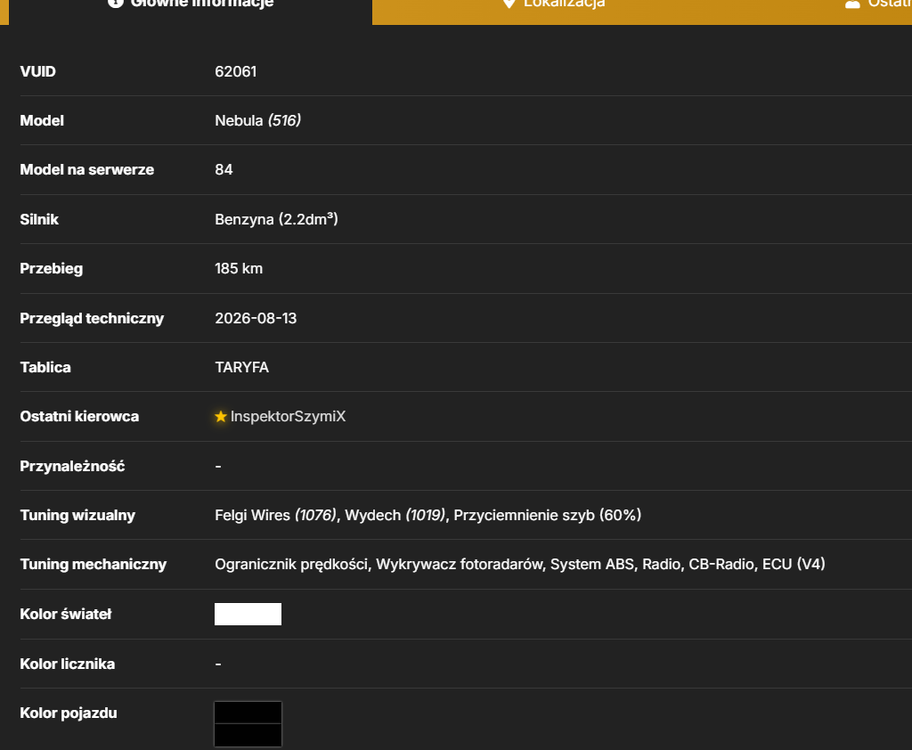Click the white Kolor świateł swatch
This screenshot has height=750, width=912.
click(x=248, y=614)
